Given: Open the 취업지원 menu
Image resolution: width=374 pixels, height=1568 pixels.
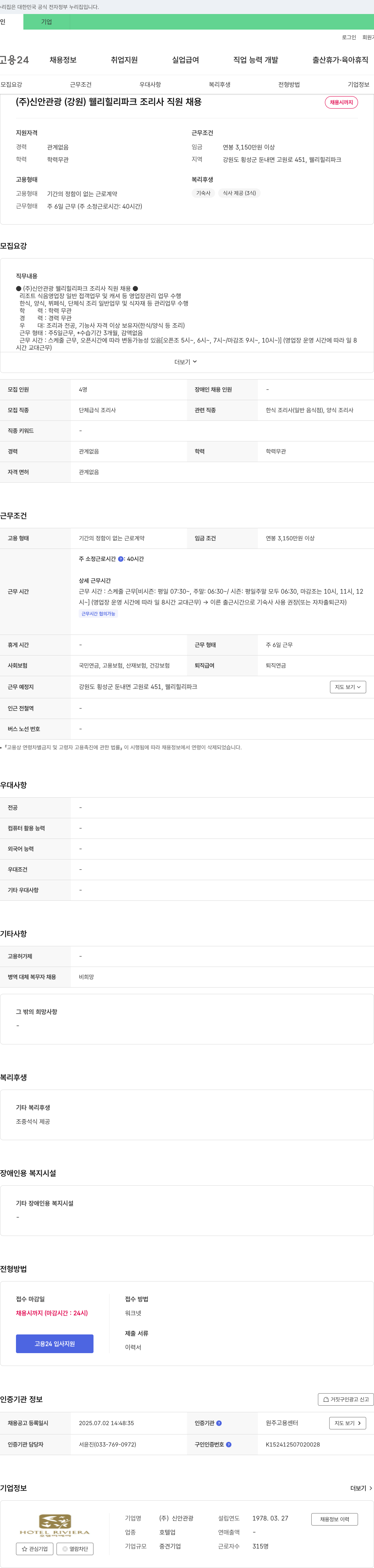Looking at the screenshot, I should 124,60.
